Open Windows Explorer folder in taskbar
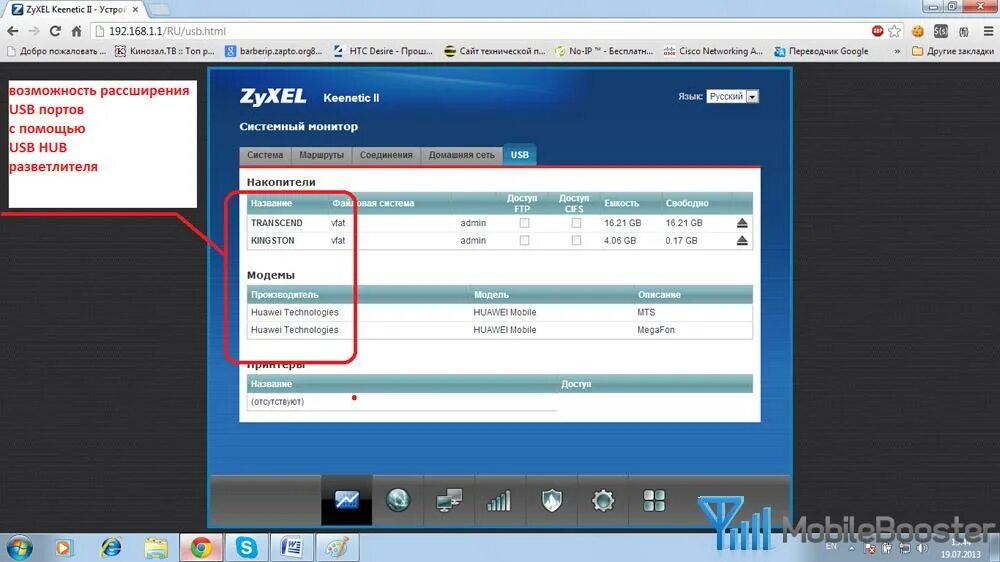 click(156, 547)
